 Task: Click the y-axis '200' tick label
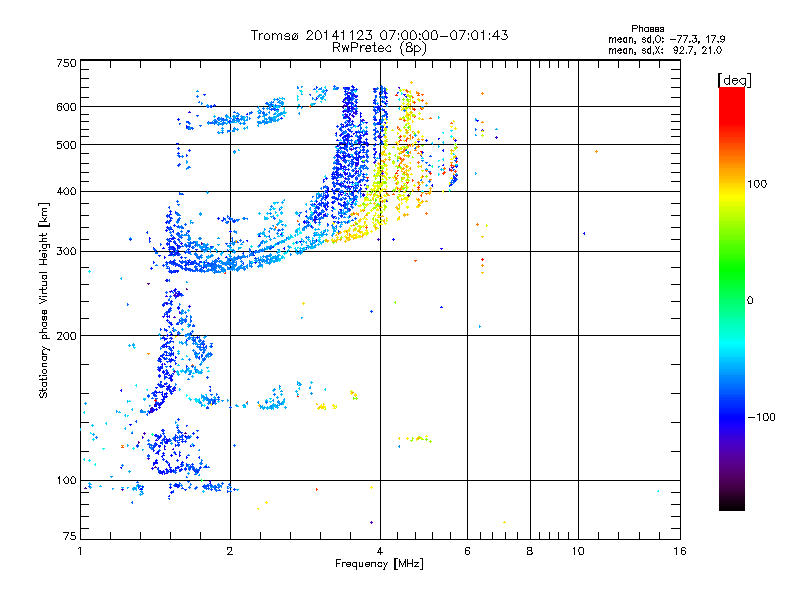tap(66, 336)
